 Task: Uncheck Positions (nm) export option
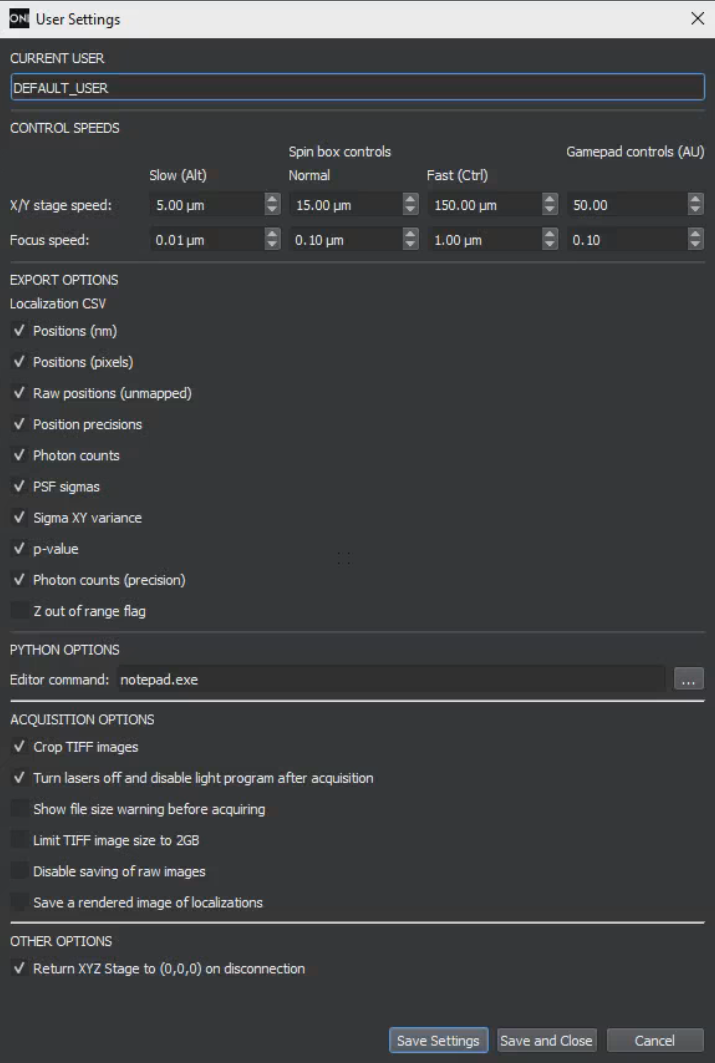coord(19,331)
